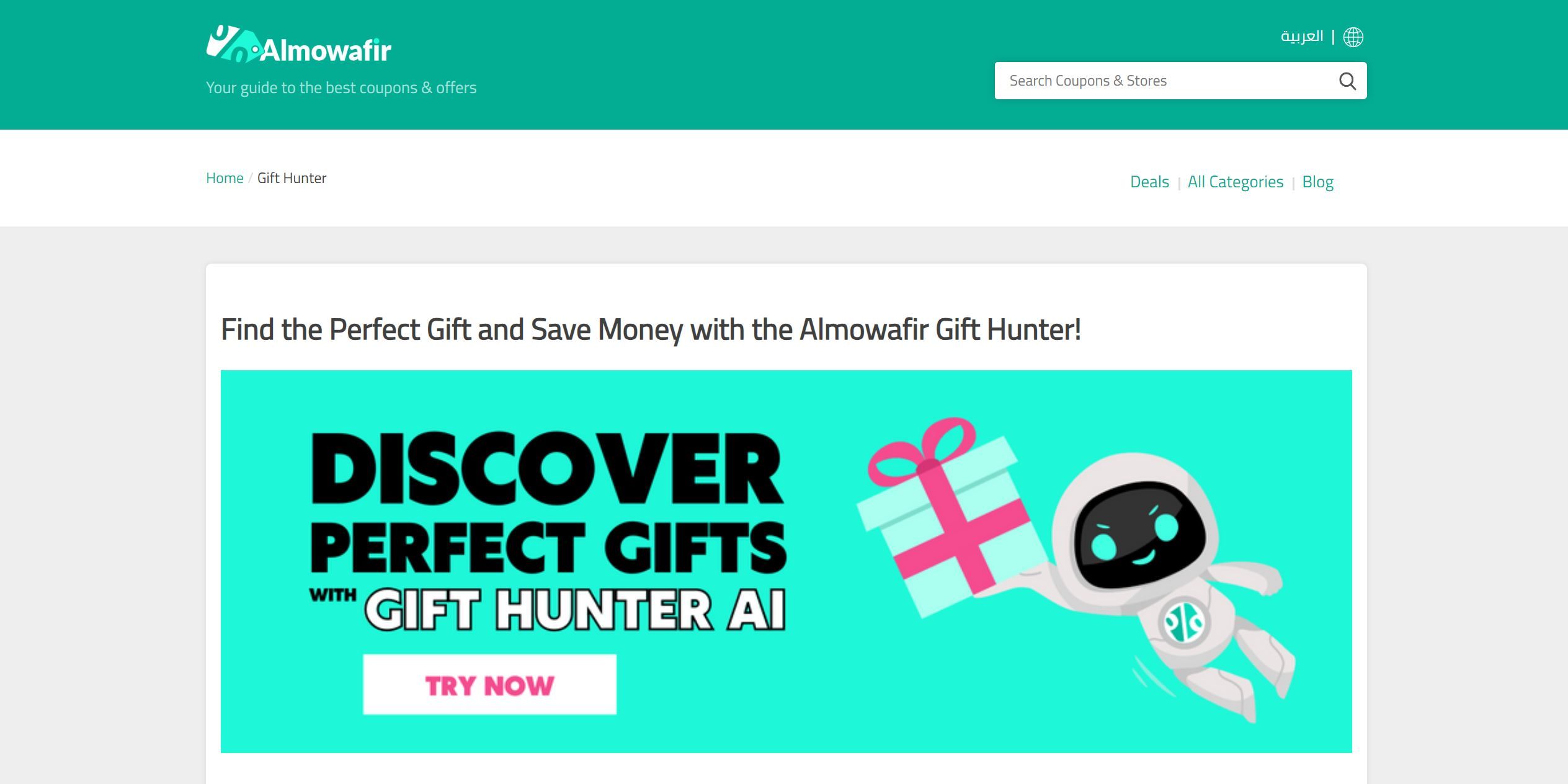Open the Deals menu item
The height and width of the screenshot is (784, 1568).
tap(1149, 182)
